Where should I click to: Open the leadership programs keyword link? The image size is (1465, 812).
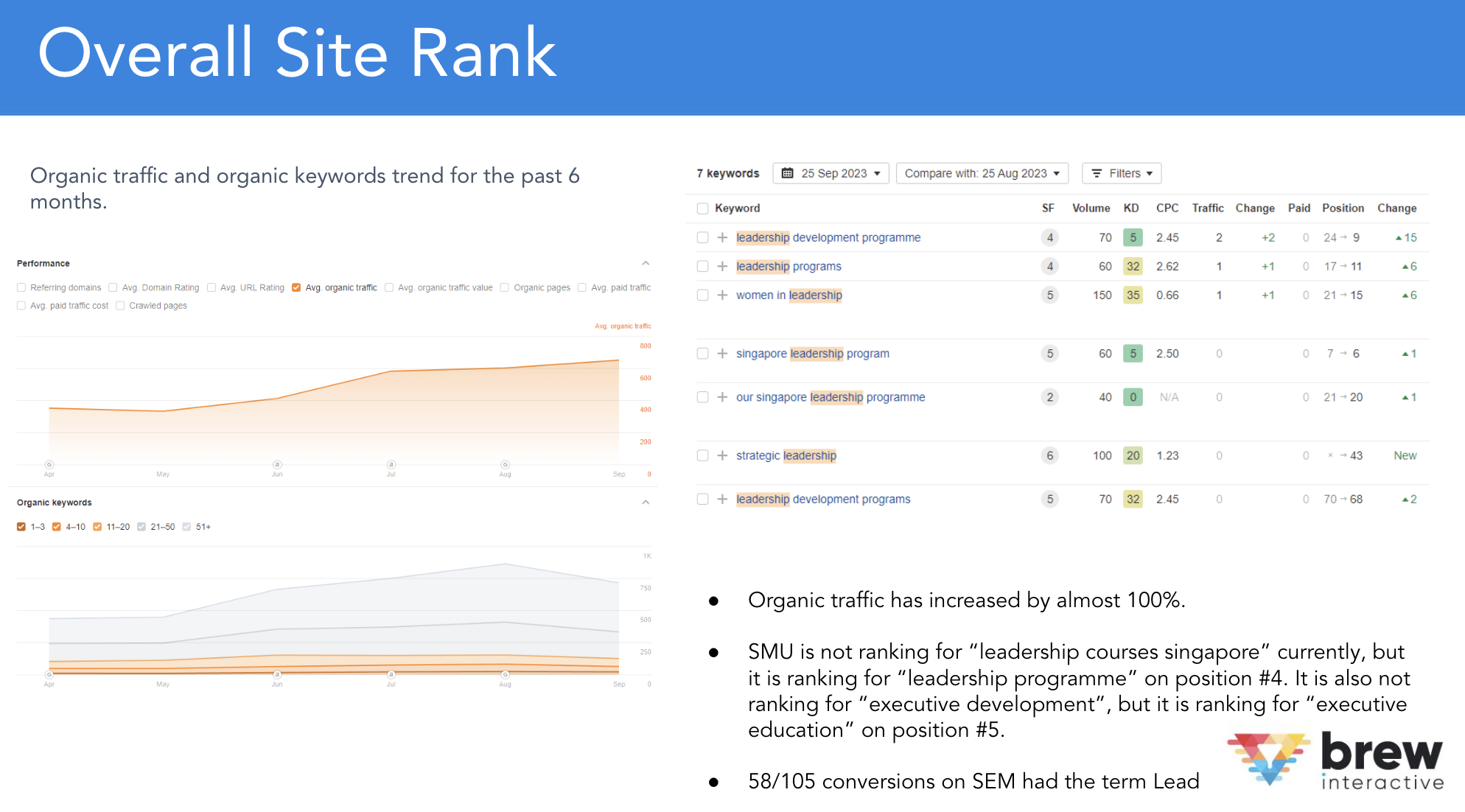789,266
